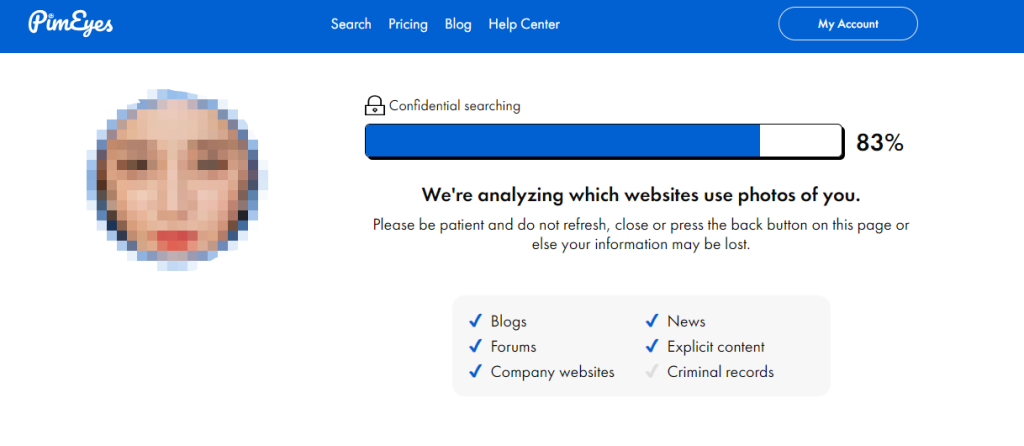1024x446 pixels.
Task: Click the 'Please be patient' notice text
Action: point(641,234)
